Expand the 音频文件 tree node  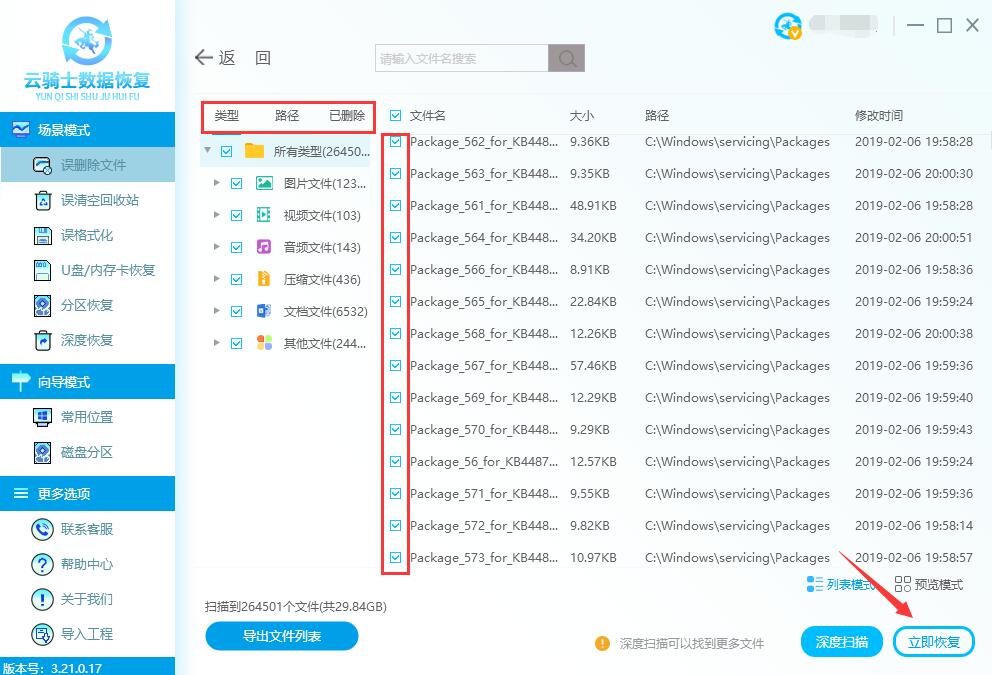(x=216, y=247)
